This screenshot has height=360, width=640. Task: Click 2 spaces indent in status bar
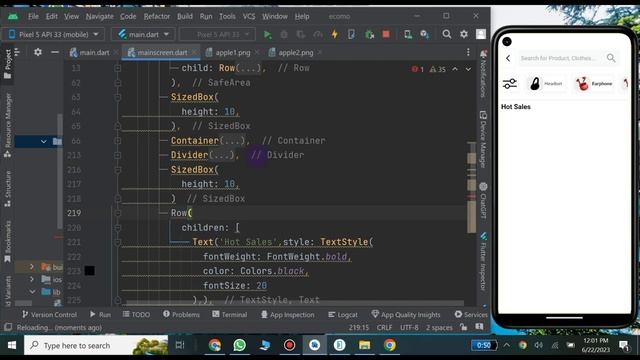pyautogui.click(x=439, y=328)
